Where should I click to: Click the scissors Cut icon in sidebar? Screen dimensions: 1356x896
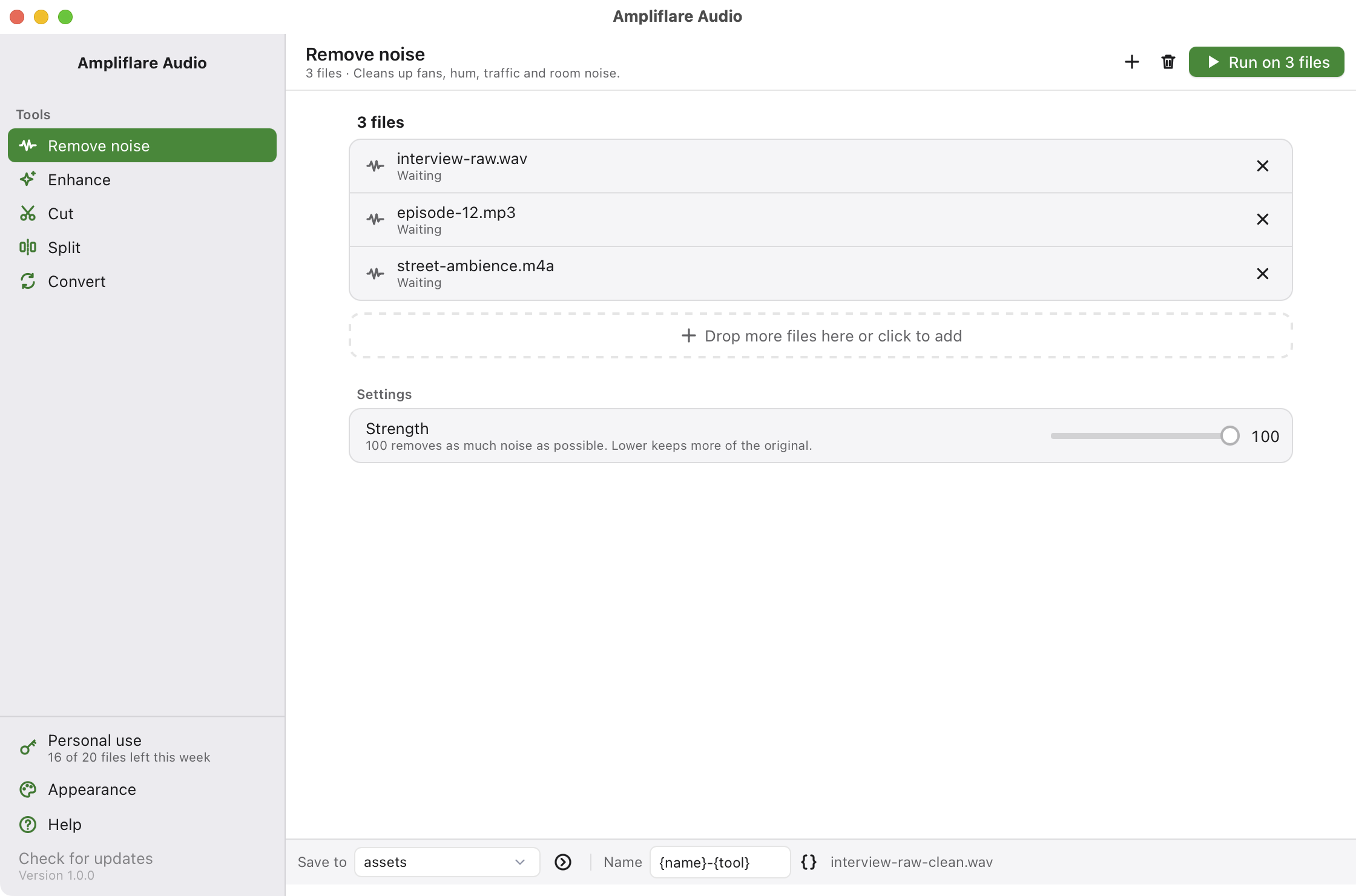point(28,213)
